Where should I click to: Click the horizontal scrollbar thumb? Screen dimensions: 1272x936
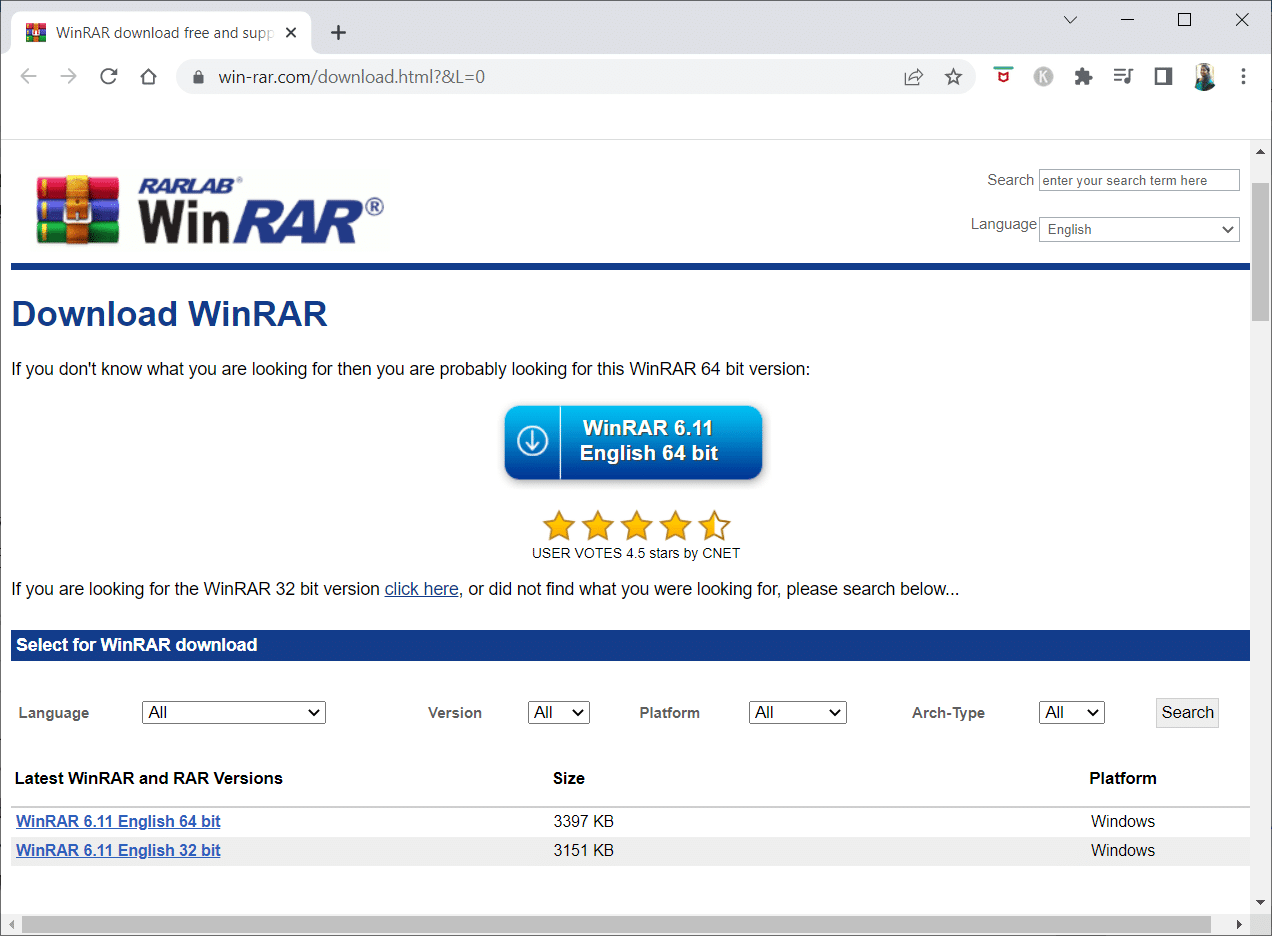click(616, 925)
